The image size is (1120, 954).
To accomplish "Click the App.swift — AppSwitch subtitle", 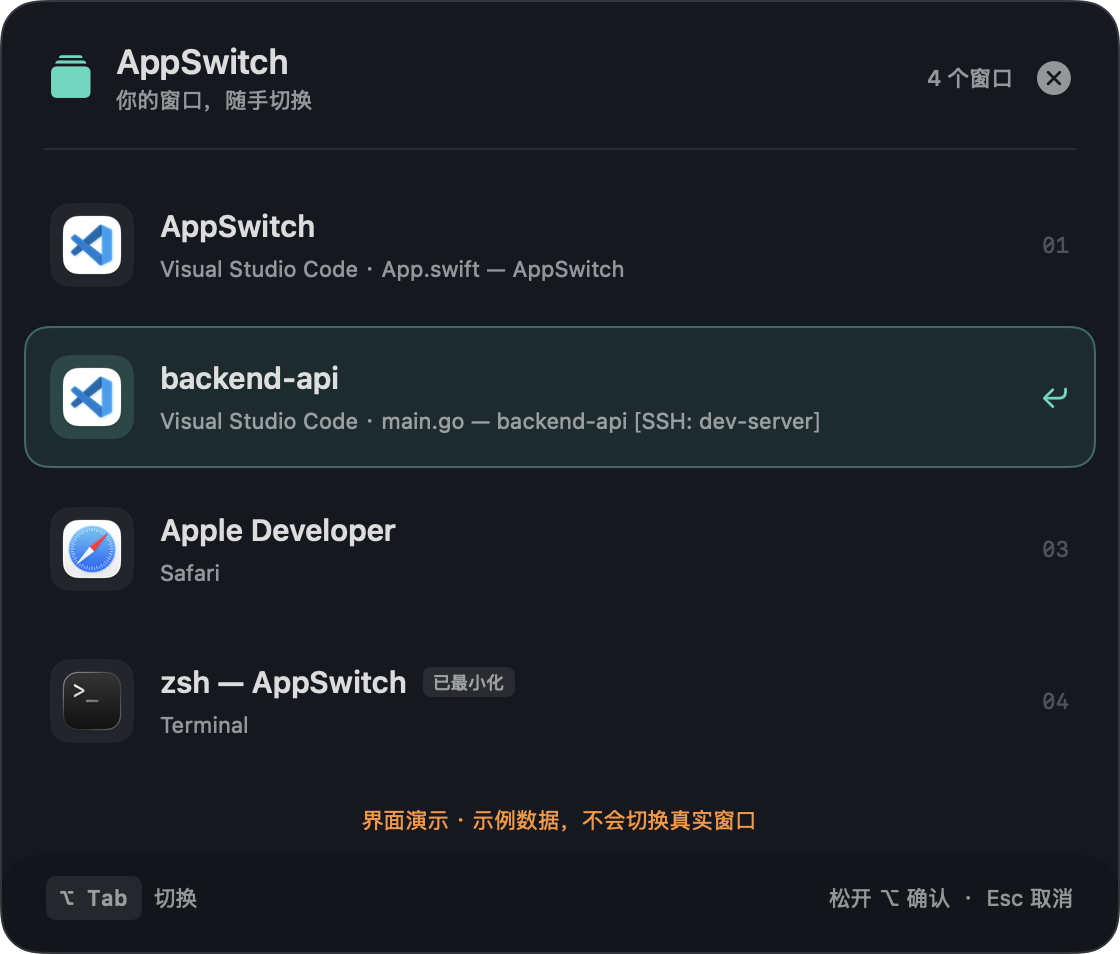I will pos(392,269).
